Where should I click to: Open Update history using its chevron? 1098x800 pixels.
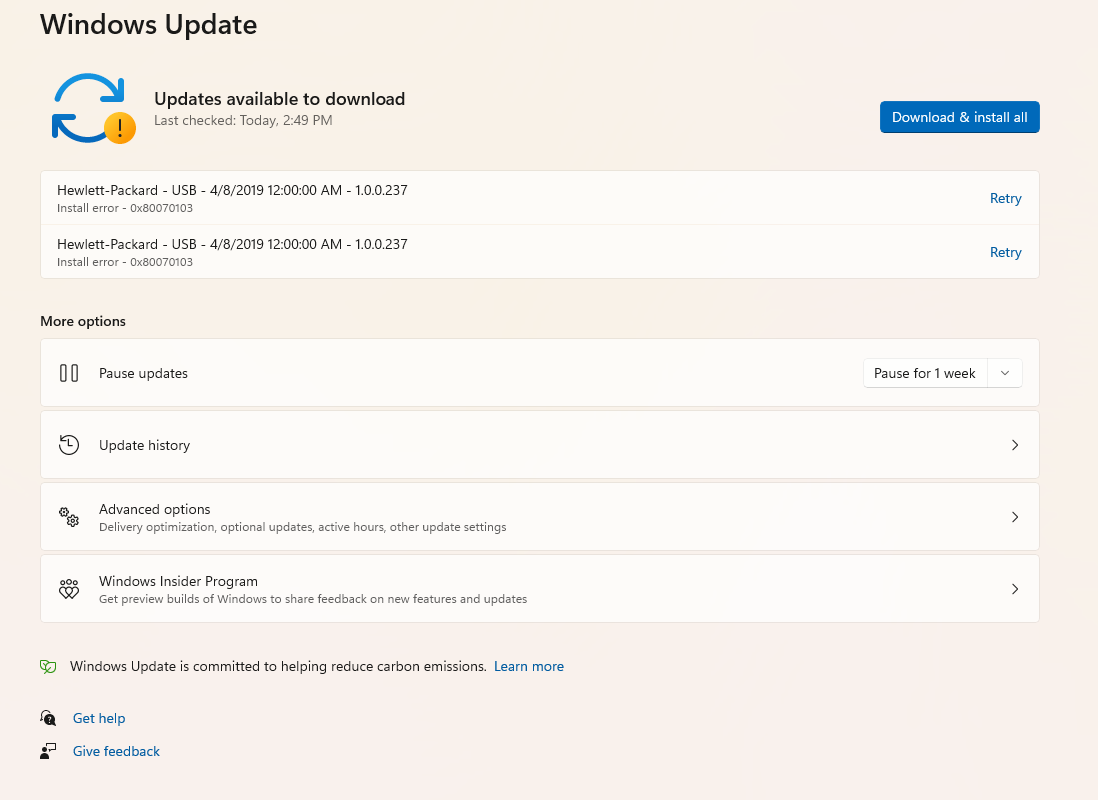click(1014, 445)
